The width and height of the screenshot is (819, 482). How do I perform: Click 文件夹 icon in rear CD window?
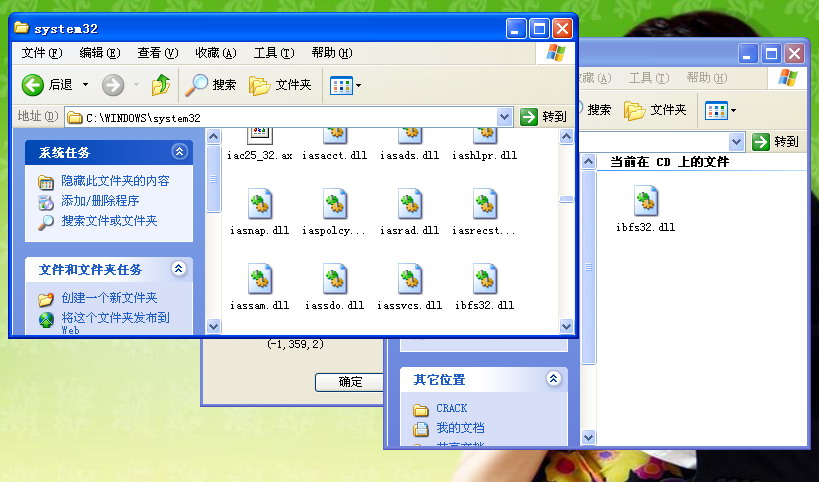click(x=635, y=110)
